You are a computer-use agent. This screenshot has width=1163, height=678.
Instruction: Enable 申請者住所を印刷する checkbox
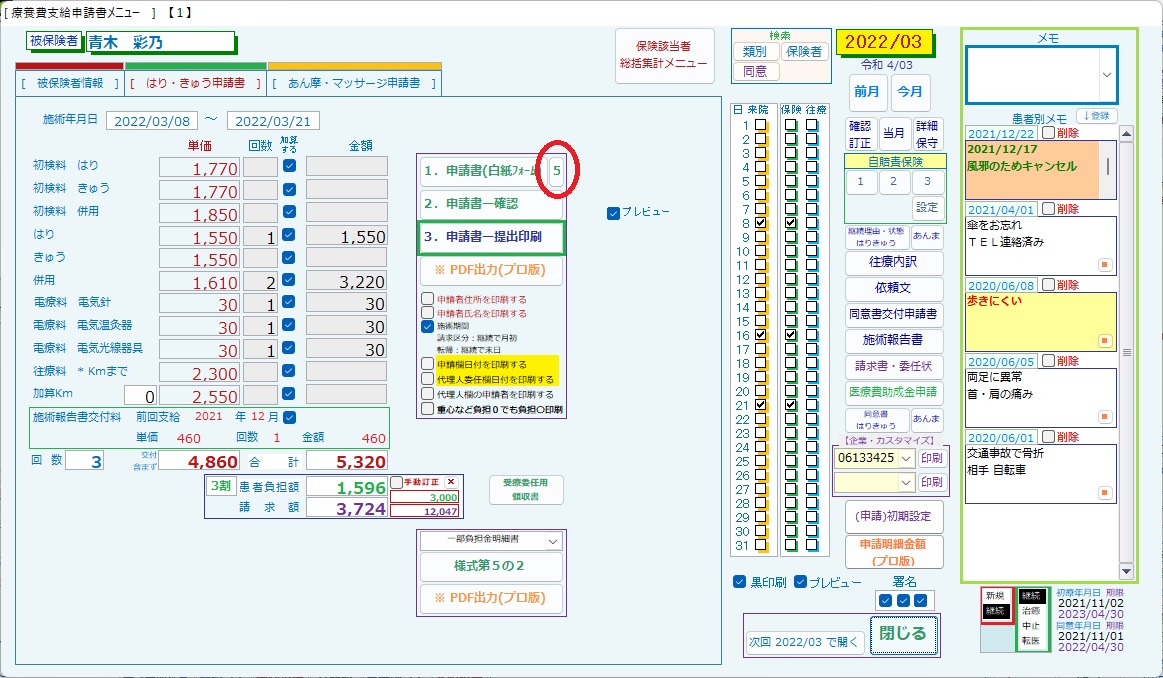coord(427,299)
